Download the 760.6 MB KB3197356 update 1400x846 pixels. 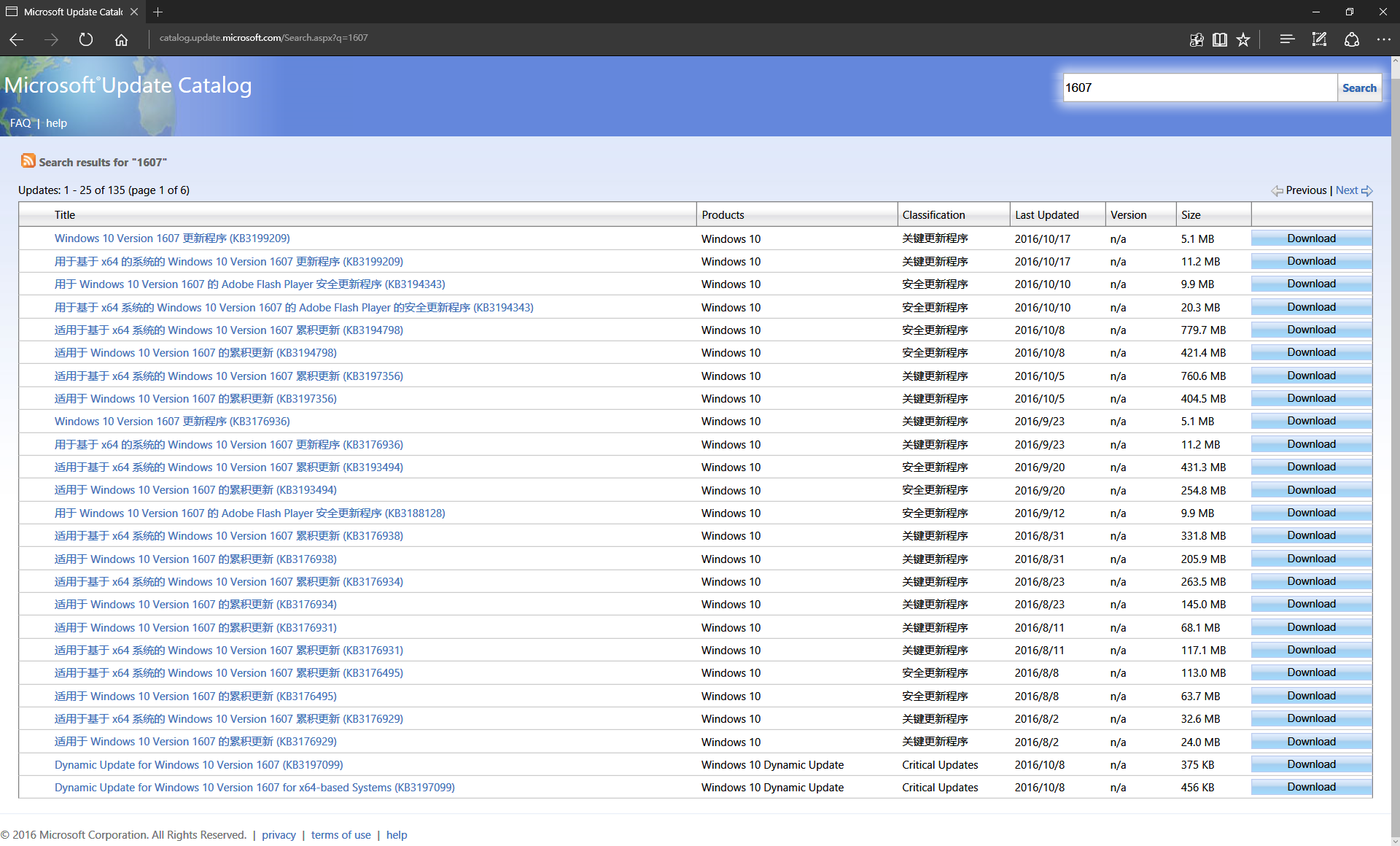pyautogui.click(x=1311, y=376)
